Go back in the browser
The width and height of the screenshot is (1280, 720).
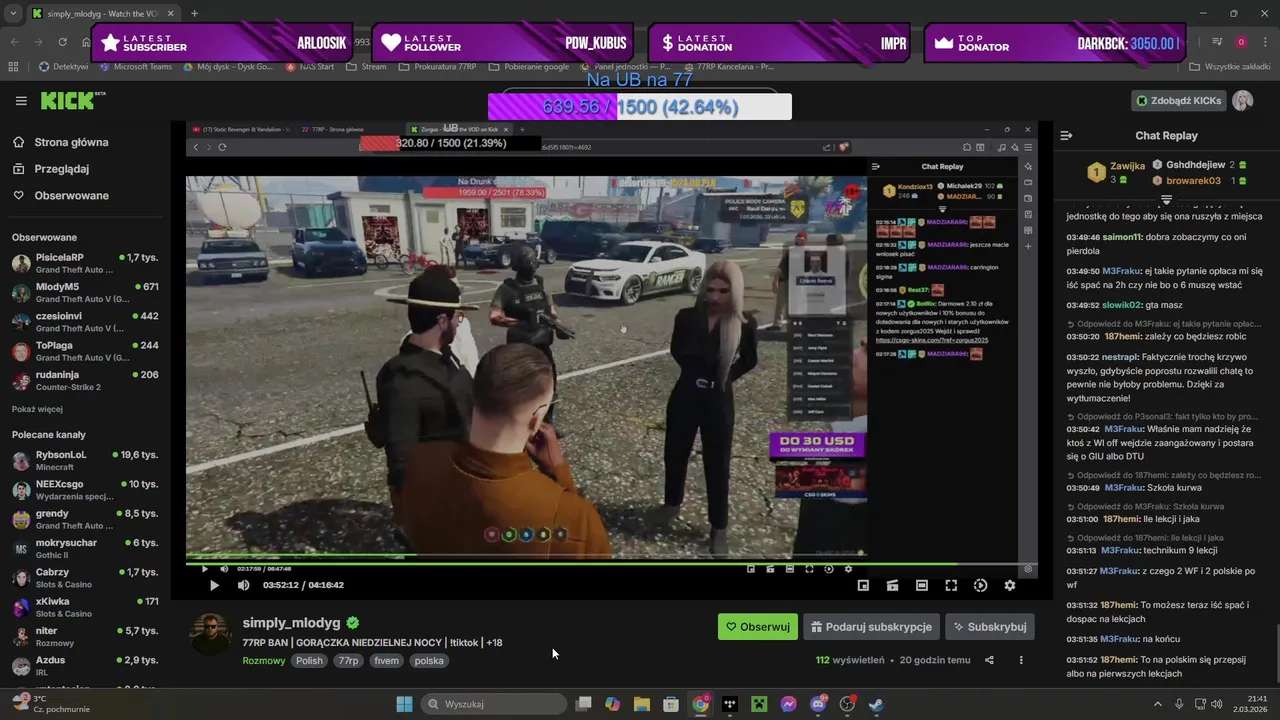[x=14, y=42]
